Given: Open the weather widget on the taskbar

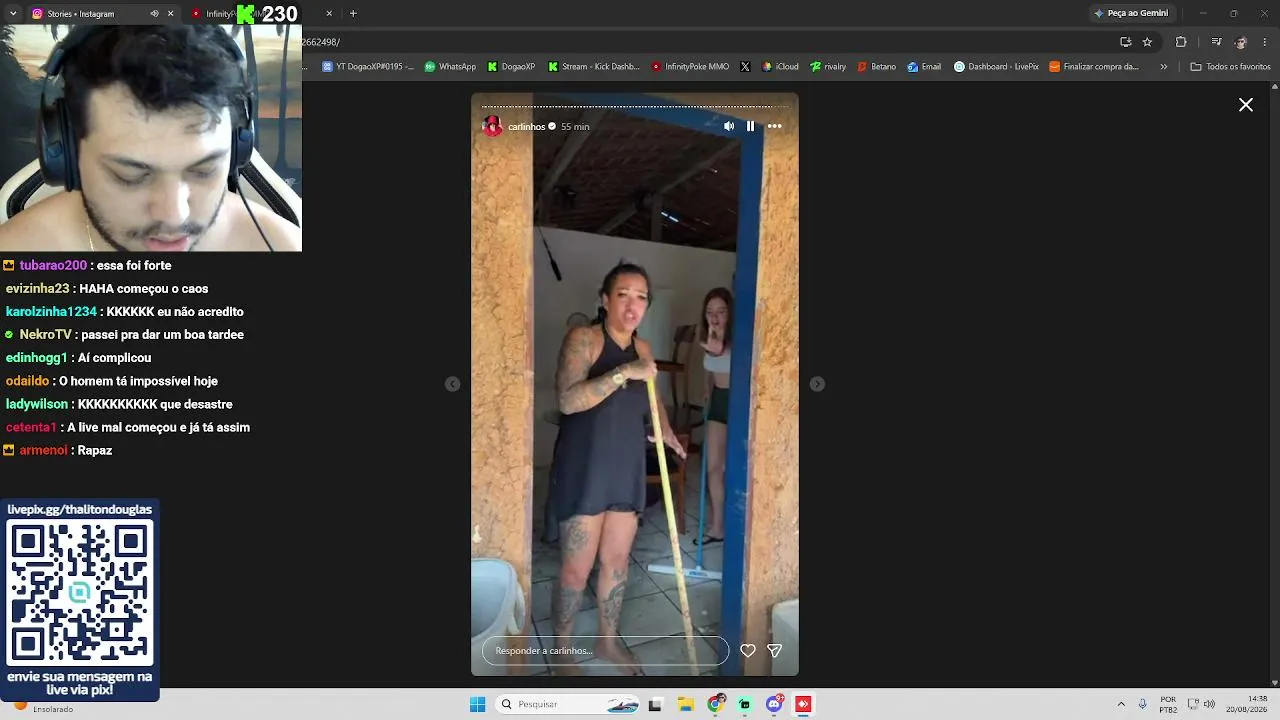Looking at the screenshot, I should coord(42,706).
